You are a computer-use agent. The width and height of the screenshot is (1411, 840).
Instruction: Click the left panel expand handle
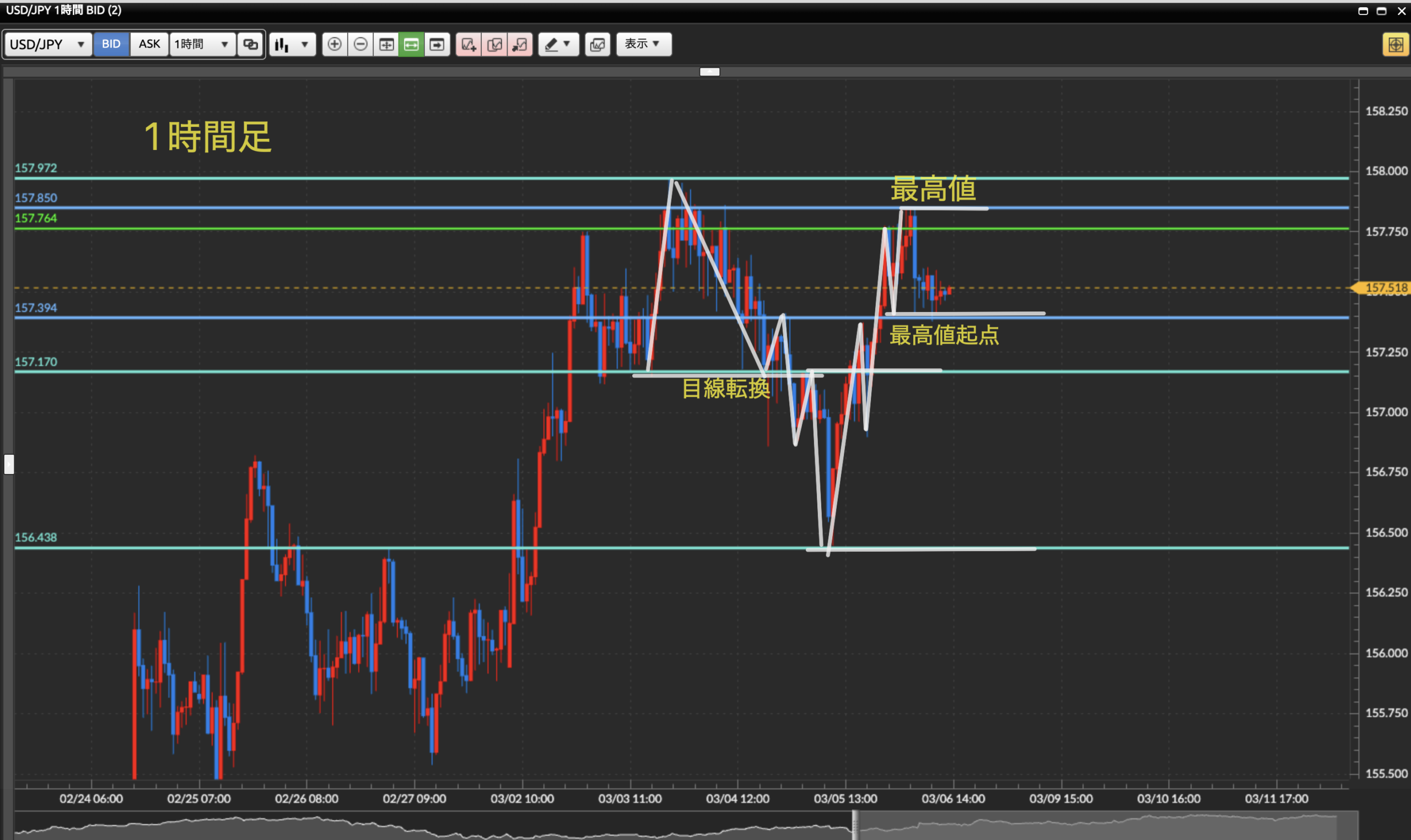(x=8, y=464)
